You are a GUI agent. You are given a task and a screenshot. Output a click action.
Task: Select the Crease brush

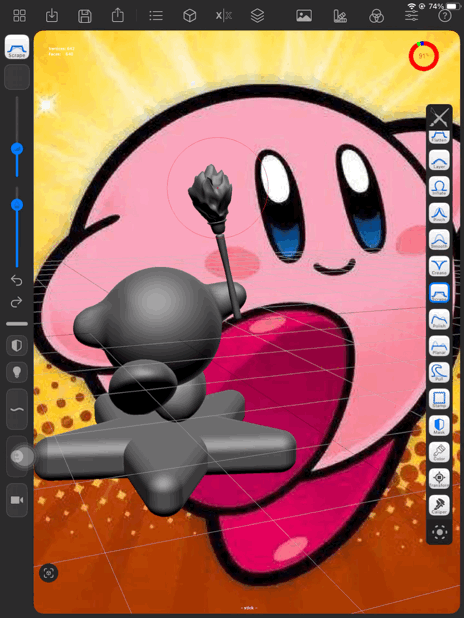[439, 266]
